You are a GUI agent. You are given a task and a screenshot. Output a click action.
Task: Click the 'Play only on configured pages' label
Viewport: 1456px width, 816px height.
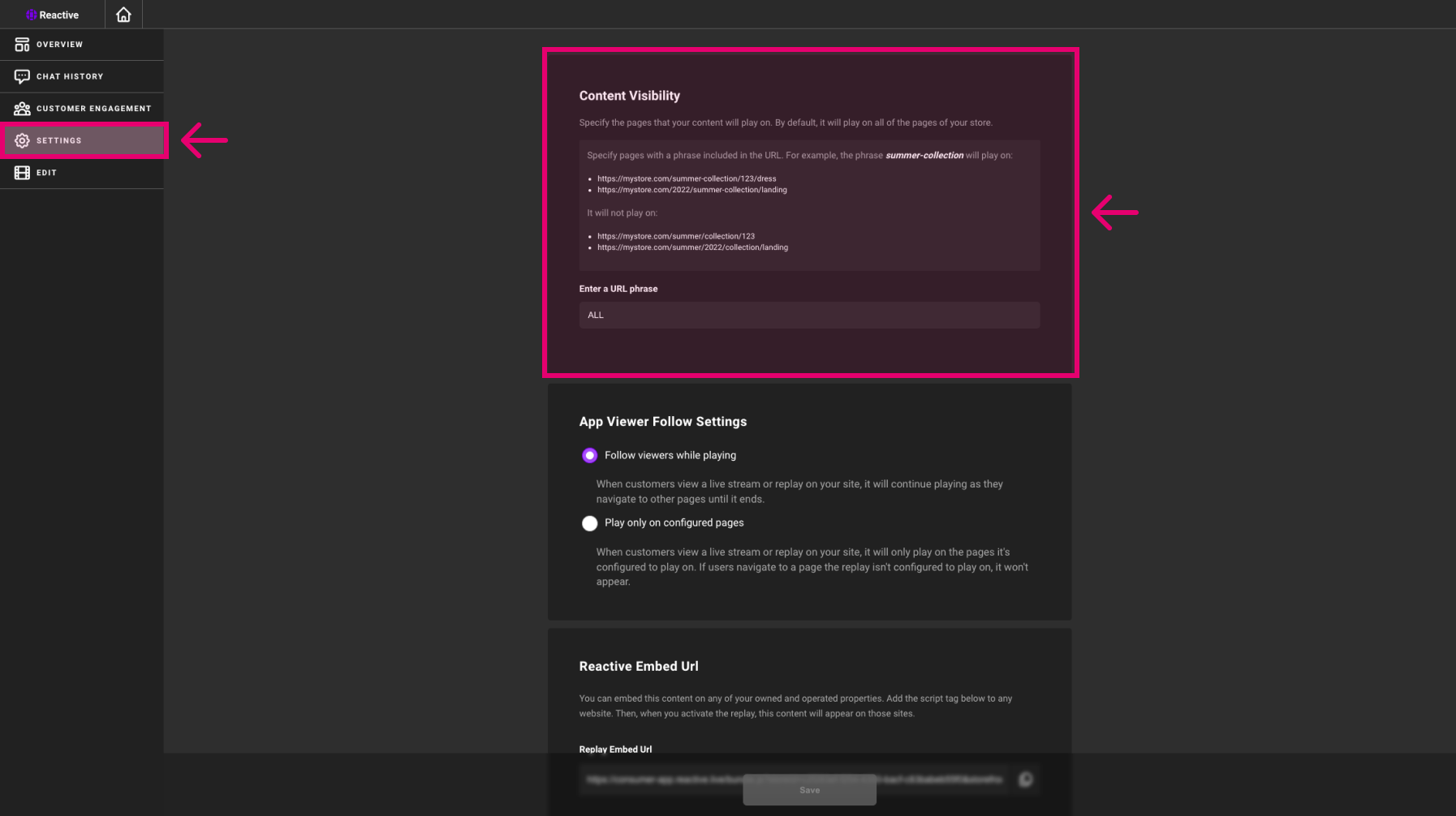tap(674, 523)
